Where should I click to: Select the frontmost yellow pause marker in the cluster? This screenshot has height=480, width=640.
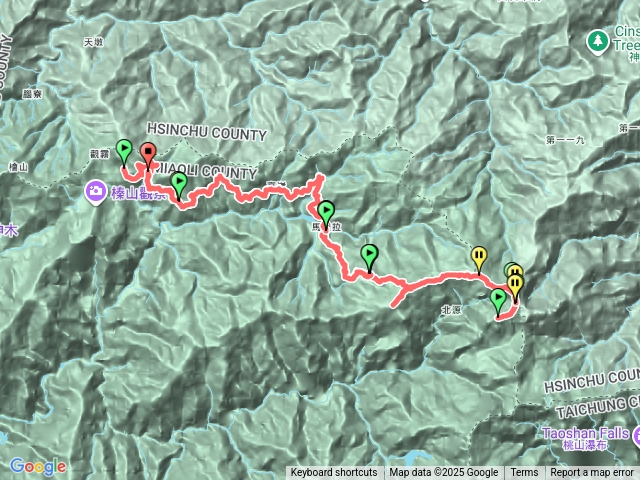(x=516, y=287)
